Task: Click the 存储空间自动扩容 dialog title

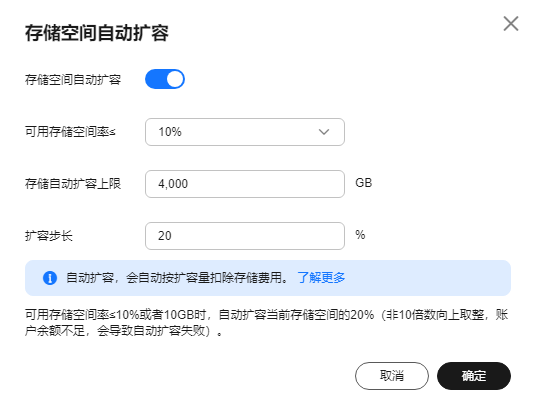Action: pos(97,33)
